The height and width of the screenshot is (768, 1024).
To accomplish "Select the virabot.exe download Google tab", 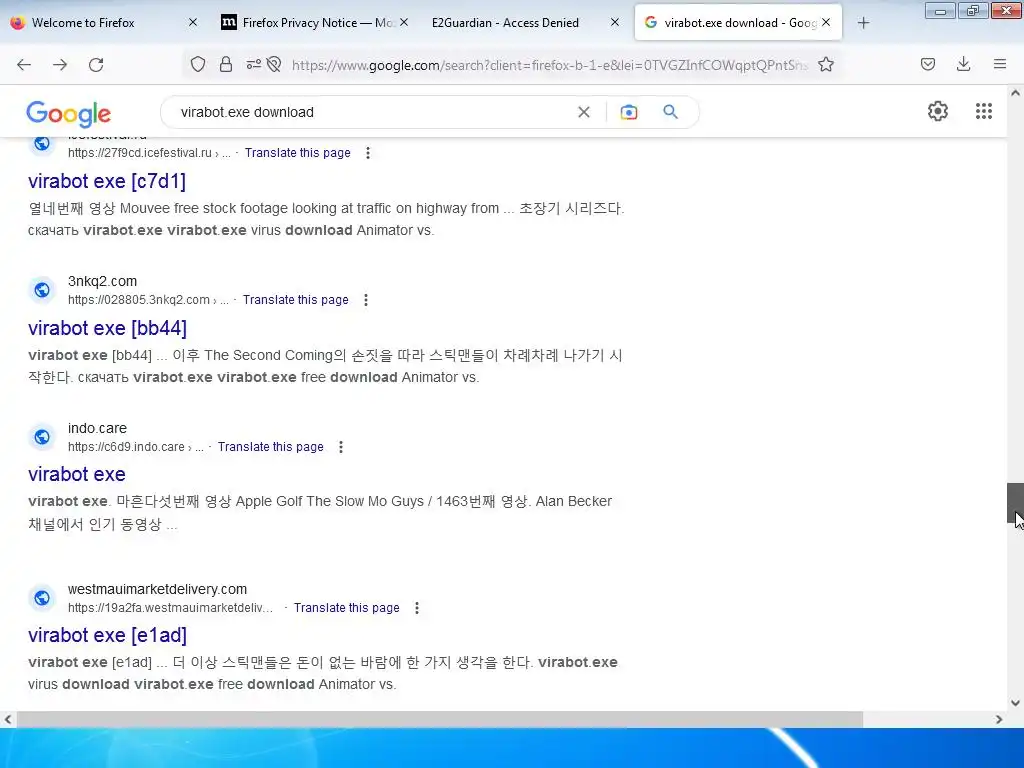I will pos(738,23).
